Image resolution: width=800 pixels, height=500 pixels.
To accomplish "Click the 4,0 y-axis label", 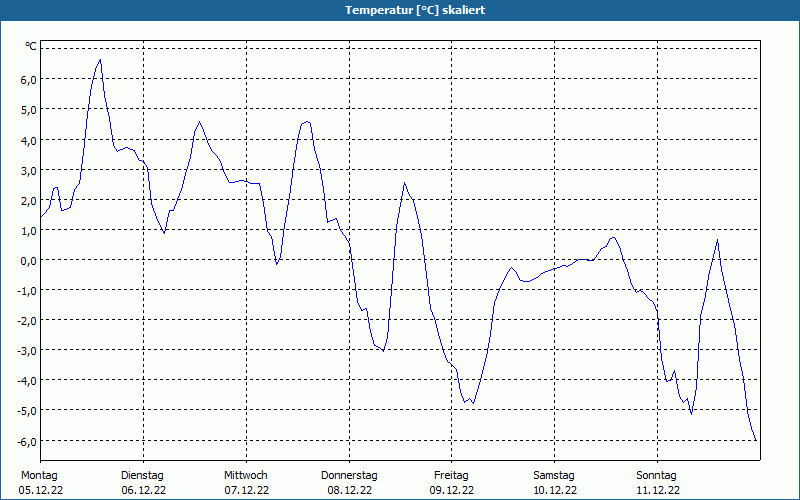I will coord(29,139).
